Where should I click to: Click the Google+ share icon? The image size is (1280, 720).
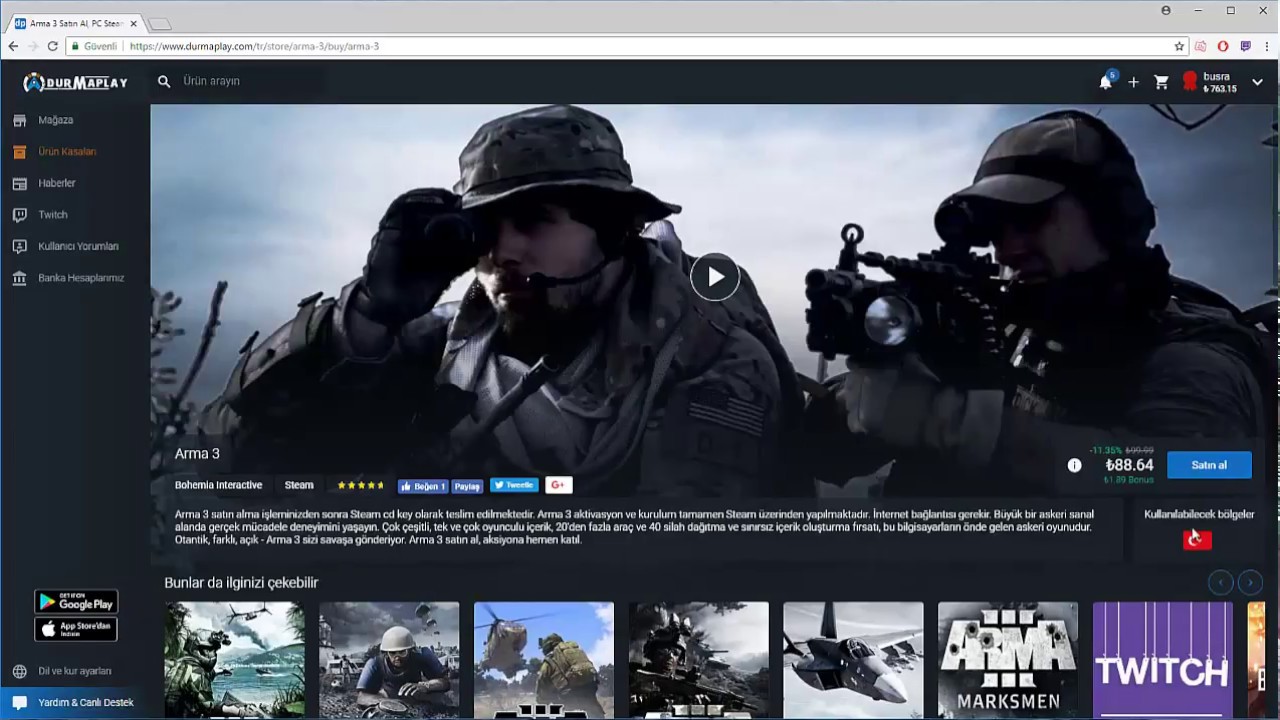tap(558, 485)
